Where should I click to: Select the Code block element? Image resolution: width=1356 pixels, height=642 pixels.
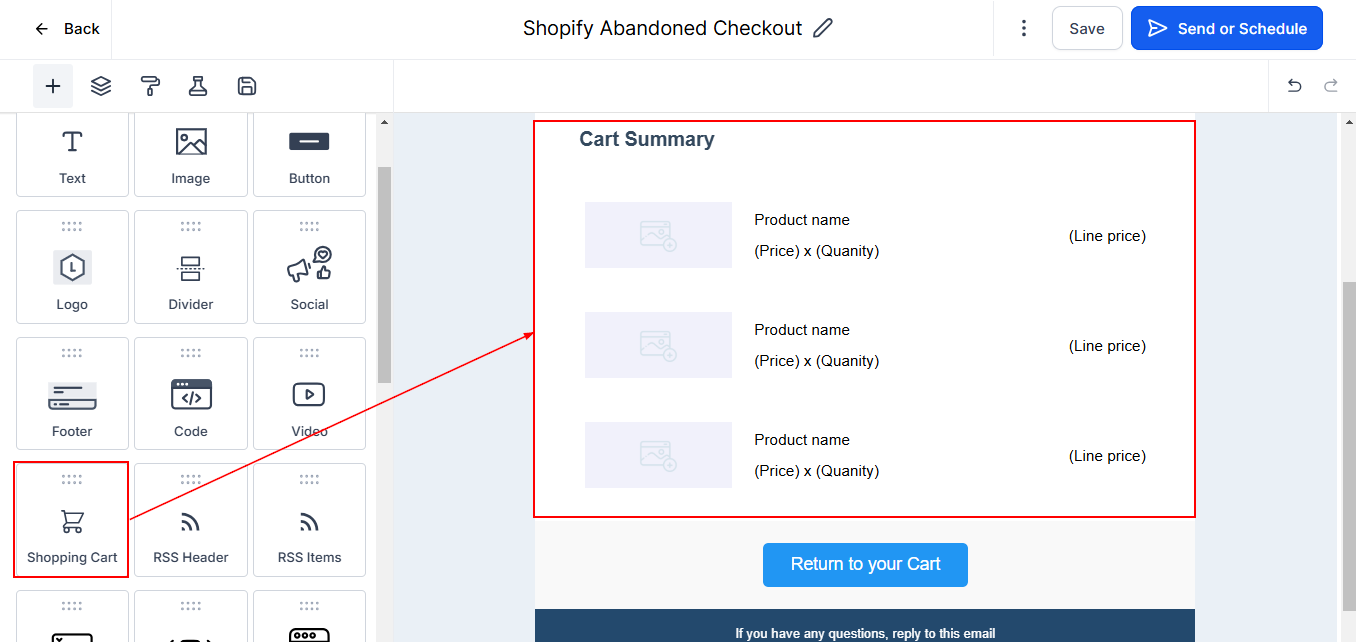point(190,395)
